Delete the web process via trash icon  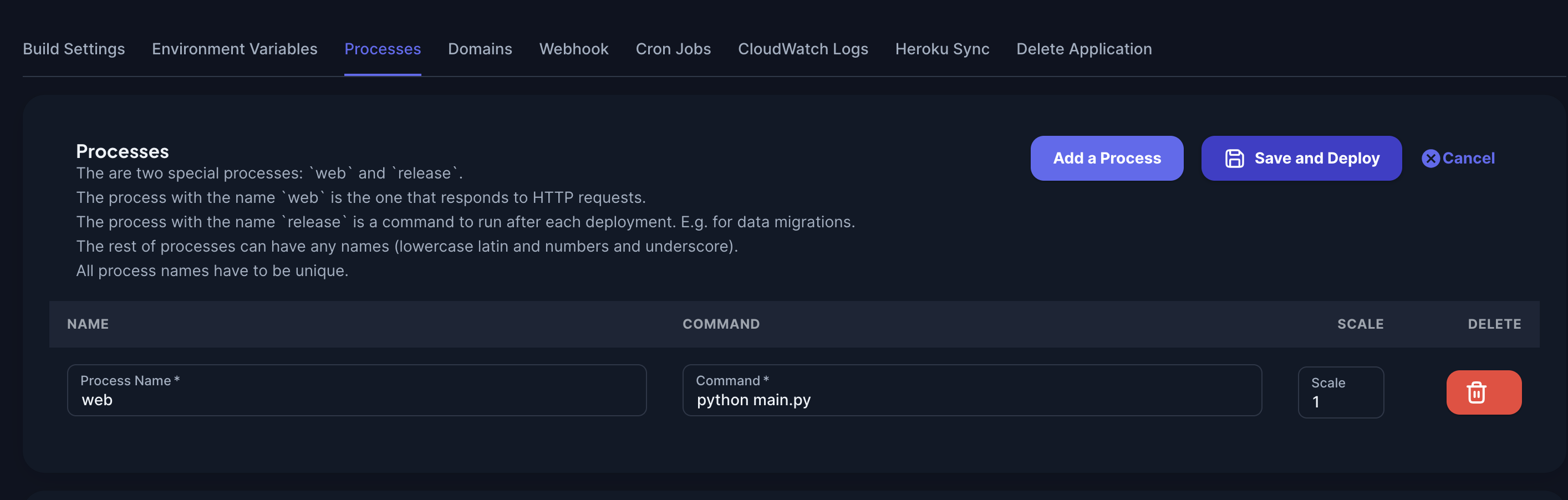1483,392
